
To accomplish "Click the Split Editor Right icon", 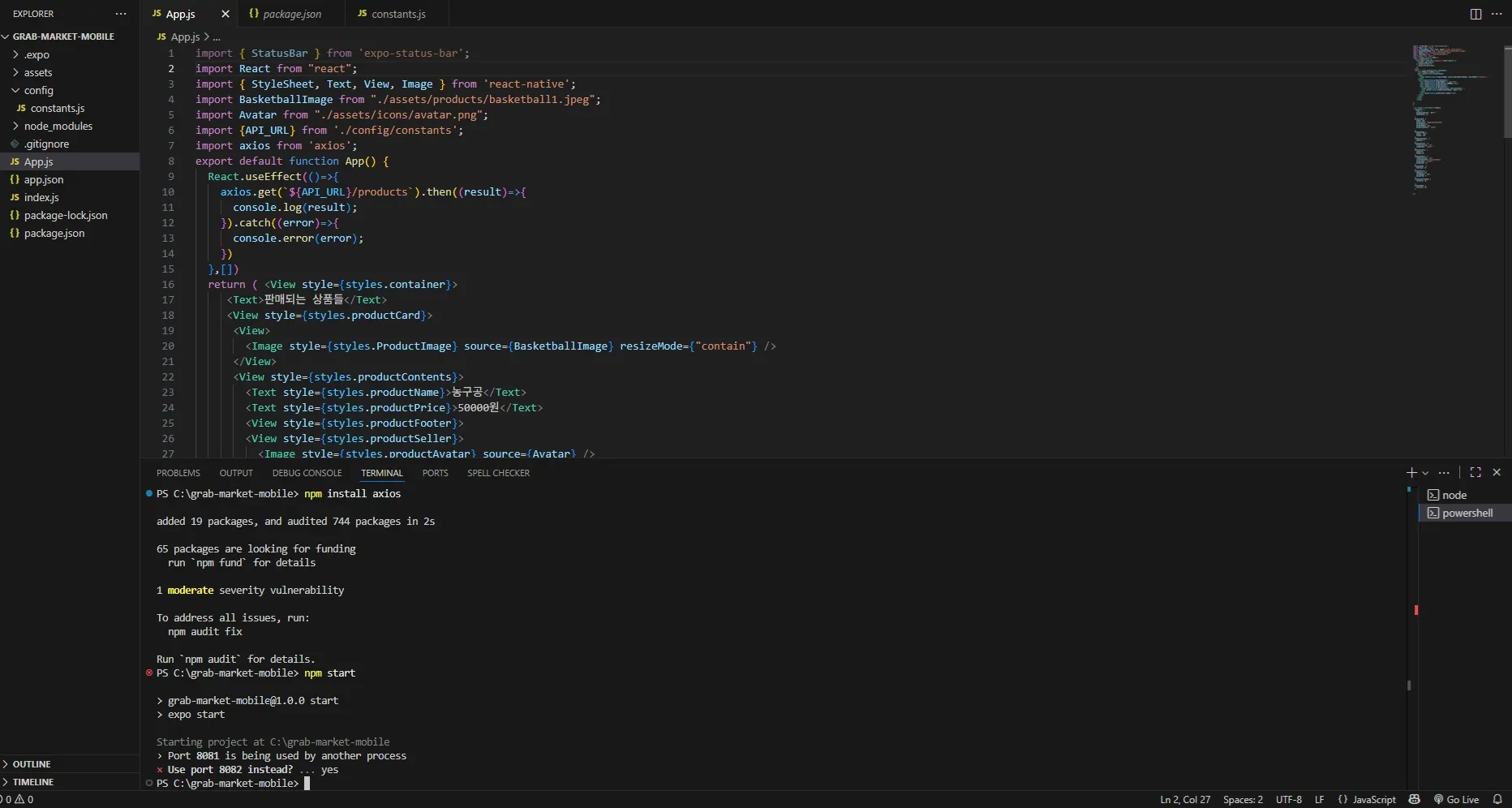I will click(1475, 14).
